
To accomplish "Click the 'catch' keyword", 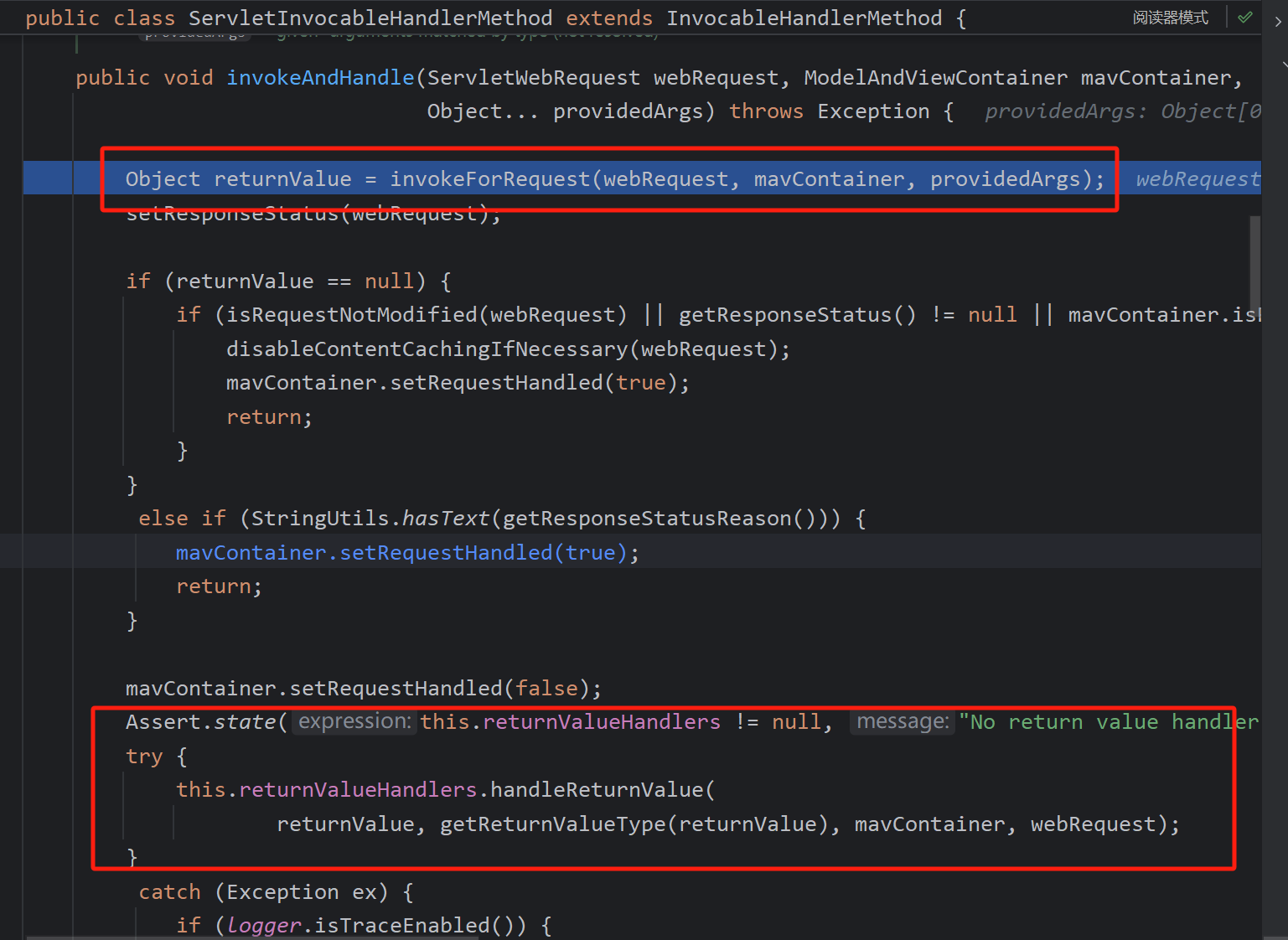I will point(169,892).
